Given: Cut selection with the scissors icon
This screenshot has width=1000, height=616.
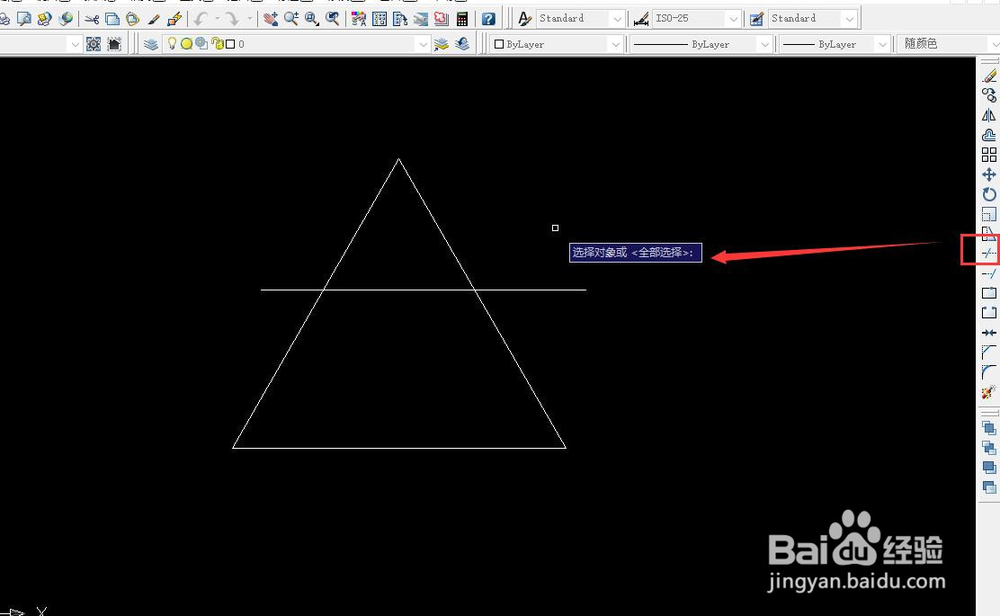Looking at the screenshot, I should click(x=92, y=18).
